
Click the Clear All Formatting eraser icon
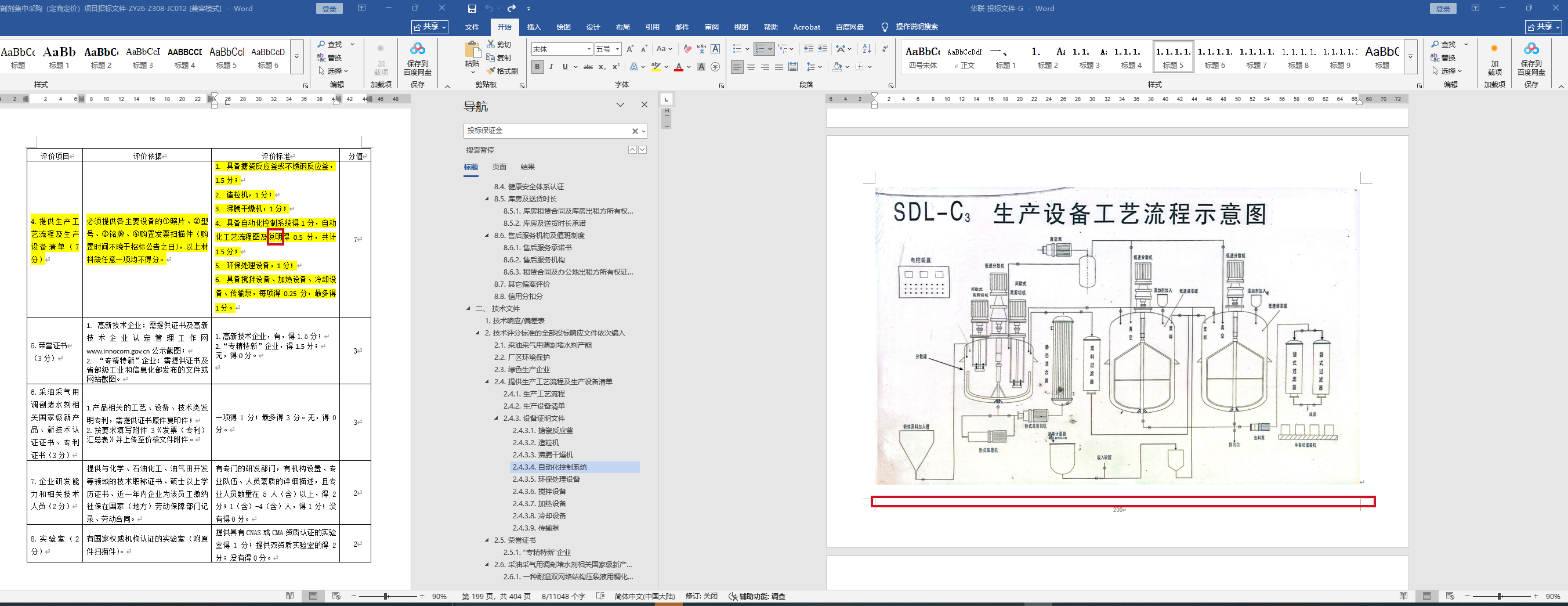687,49
